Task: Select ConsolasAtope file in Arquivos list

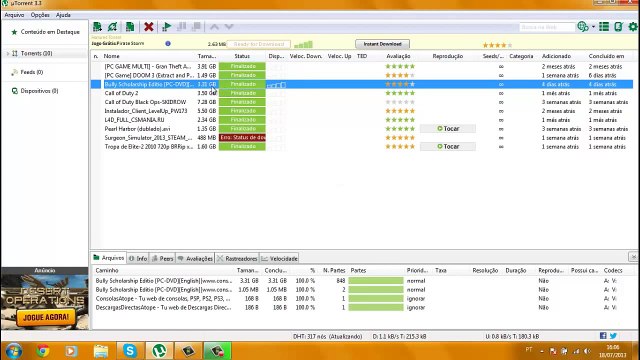Action: [363, 298]
